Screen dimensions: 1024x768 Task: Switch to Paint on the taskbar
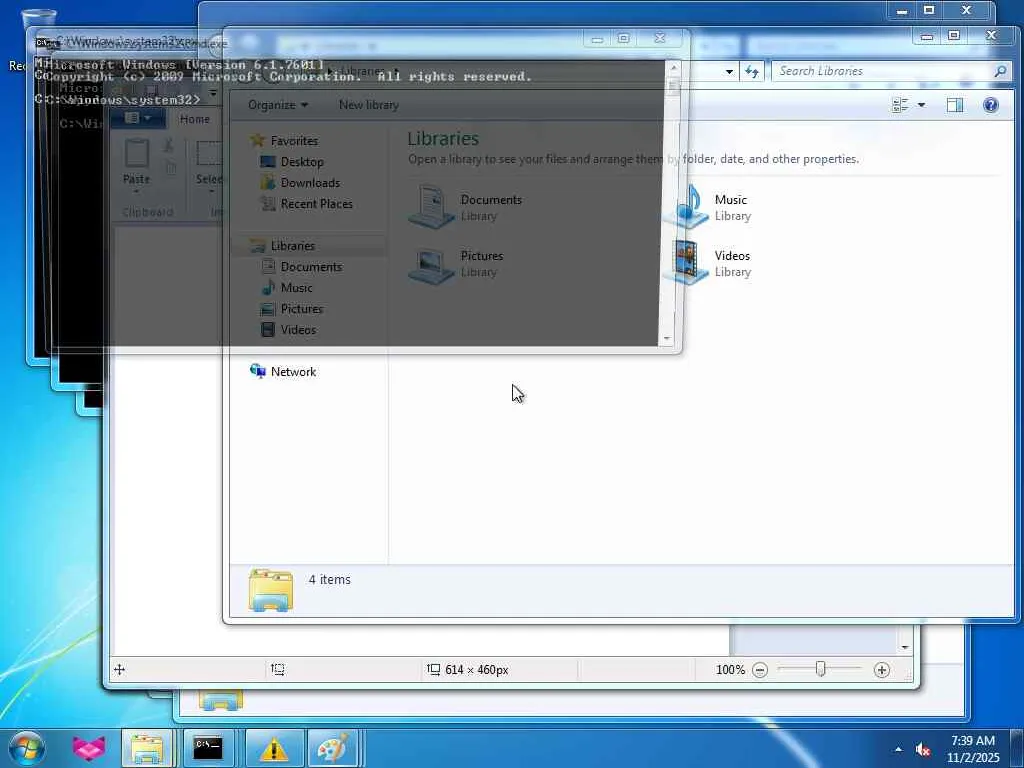(332, 749)
